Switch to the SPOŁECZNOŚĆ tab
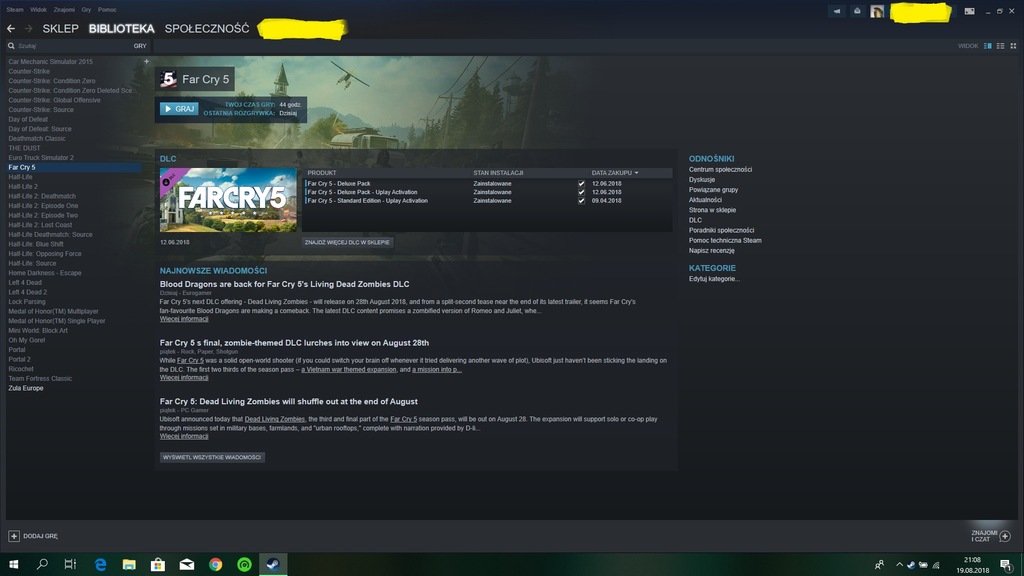 [207, 29]
